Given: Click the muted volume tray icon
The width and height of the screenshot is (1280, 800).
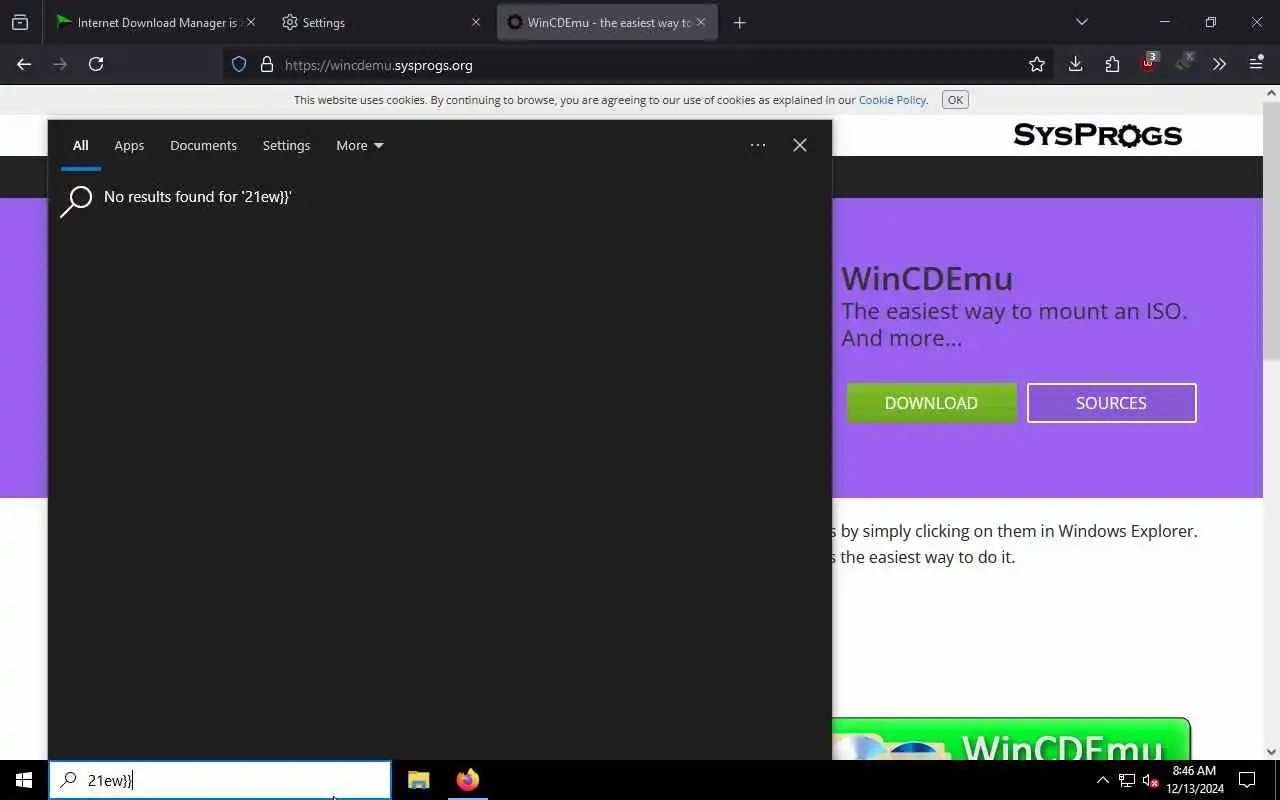Looking at the screenshot, I should [x=1149, y=780].
